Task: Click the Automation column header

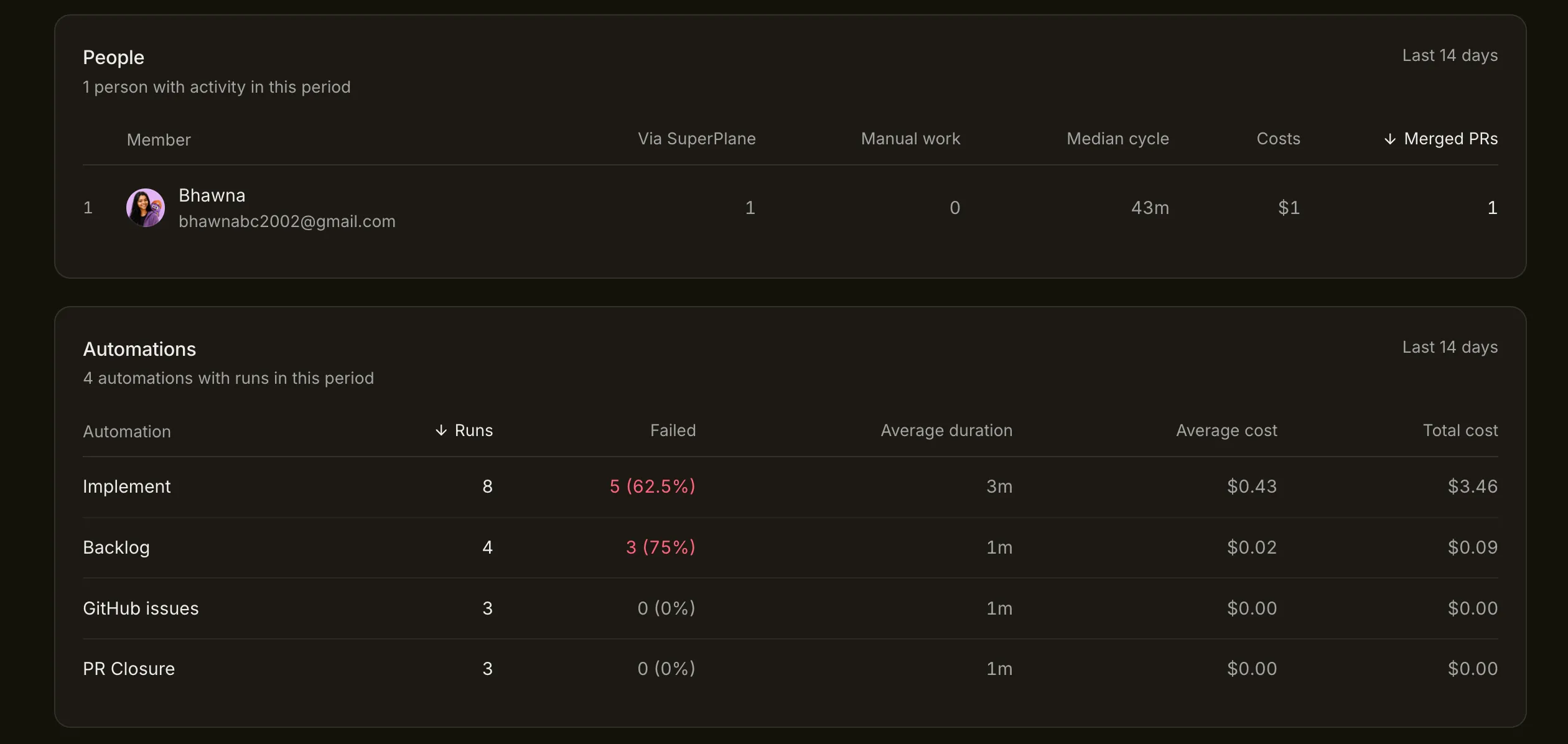Action: pyautogui.click(x=127, y=432)
